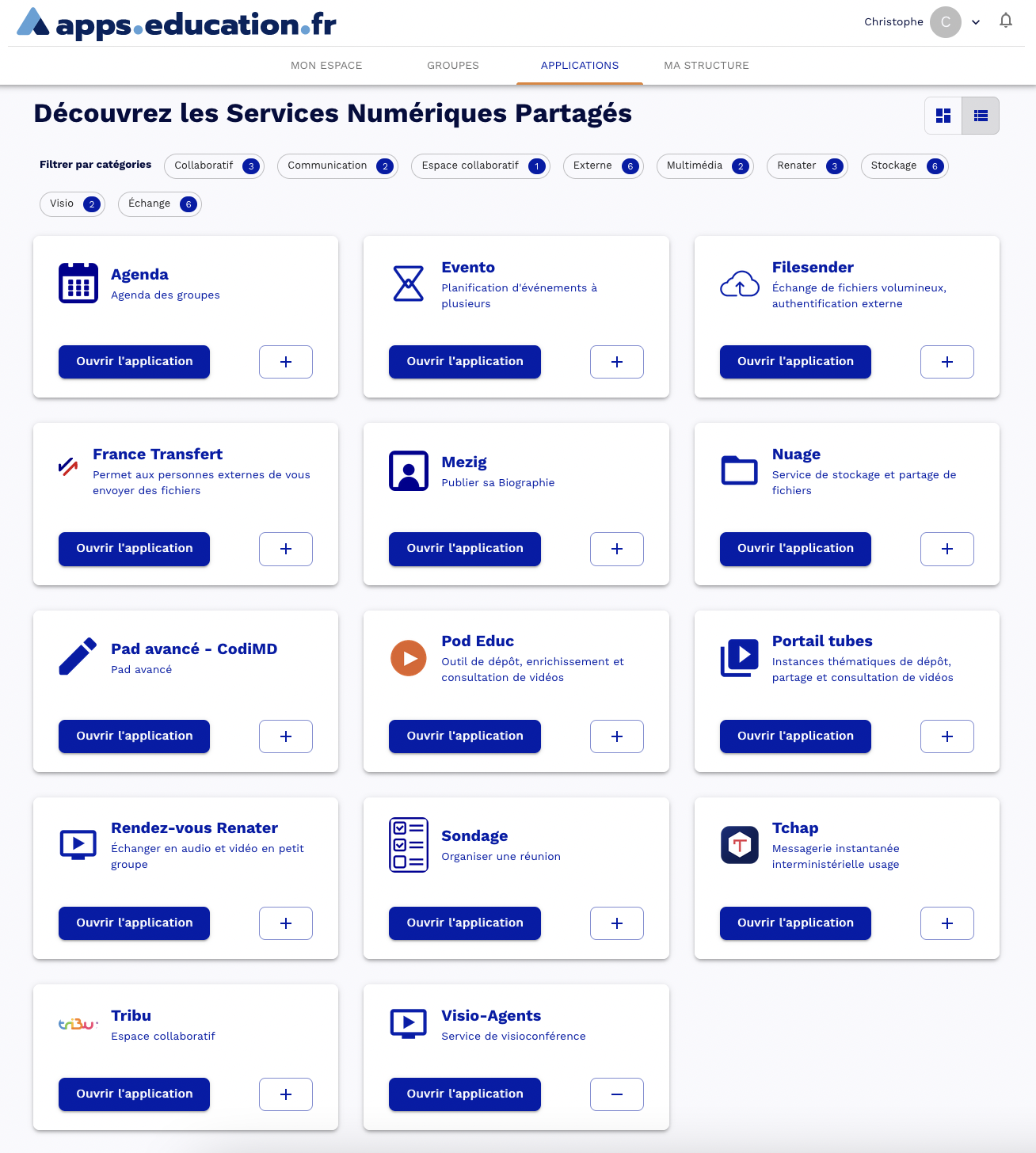Image resolution: width=1036 pixels, height=1153 pixels.
Task: Click the Agenda calendar icon
Action: [78, 283]
